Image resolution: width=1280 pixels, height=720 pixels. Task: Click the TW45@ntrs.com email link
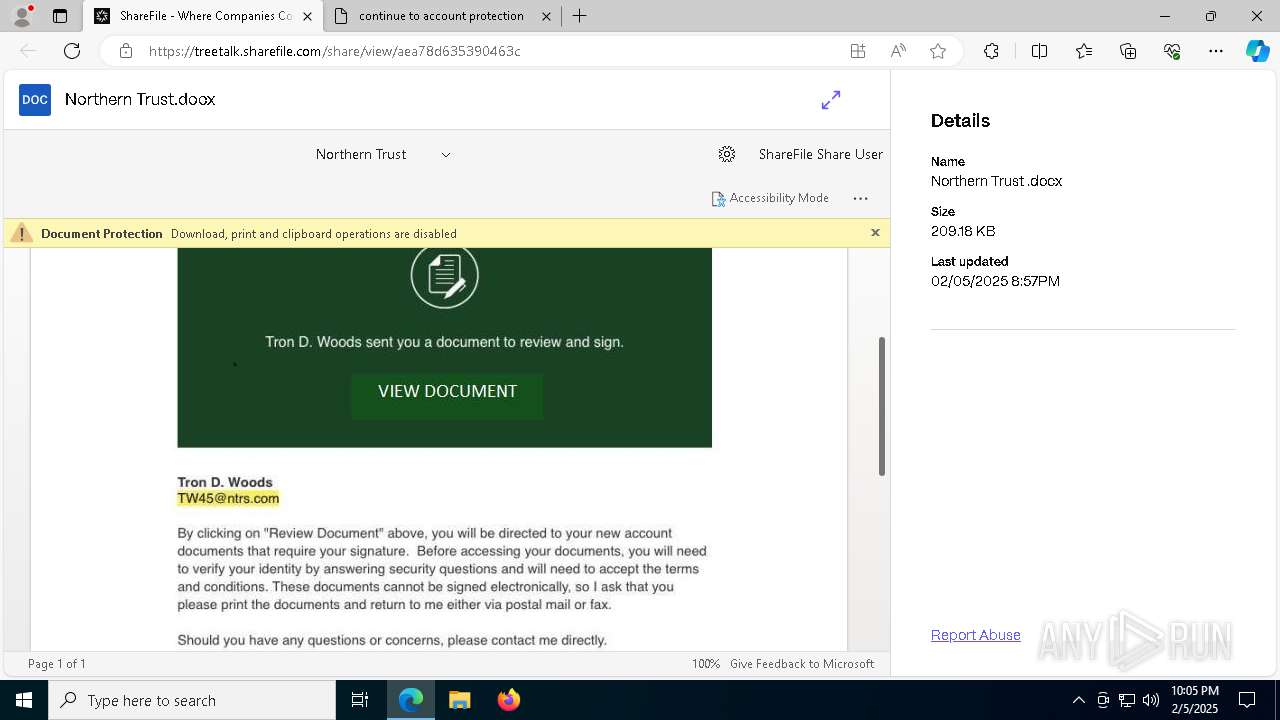coord(228,498)
